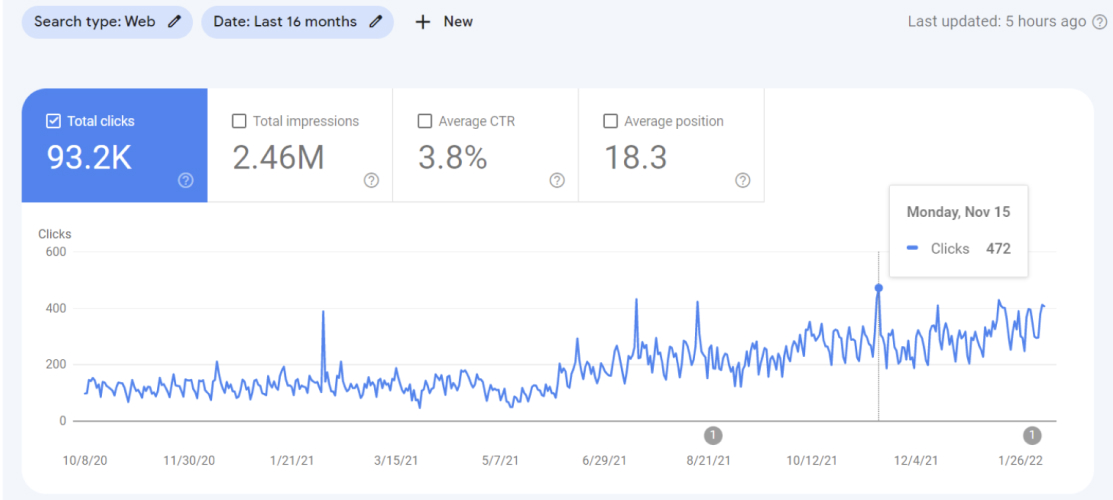
Task: Click pencil icon on Search type filter
Action: coord(174,21)
